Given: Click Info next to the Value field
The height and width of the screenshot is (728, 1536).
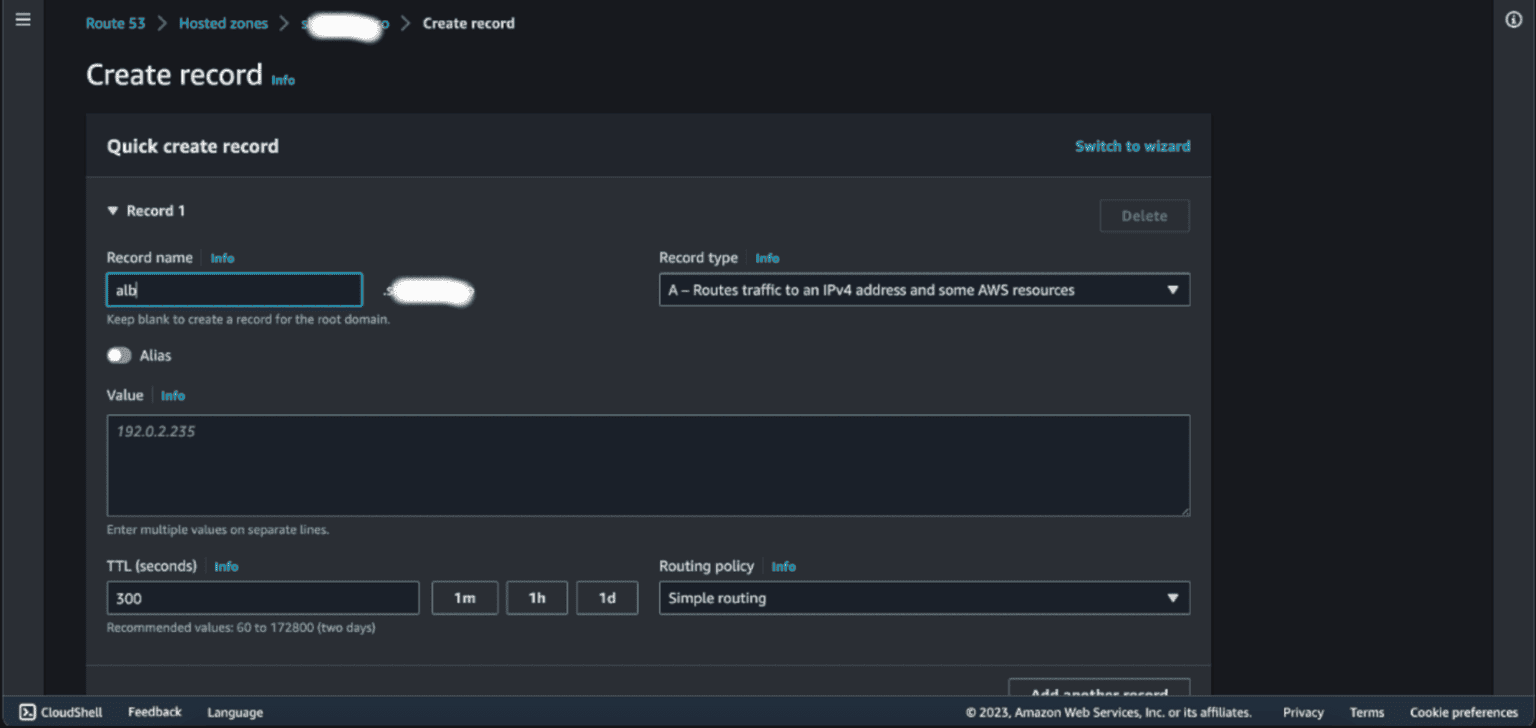Looking at the screenshot, I should [173, 395].
